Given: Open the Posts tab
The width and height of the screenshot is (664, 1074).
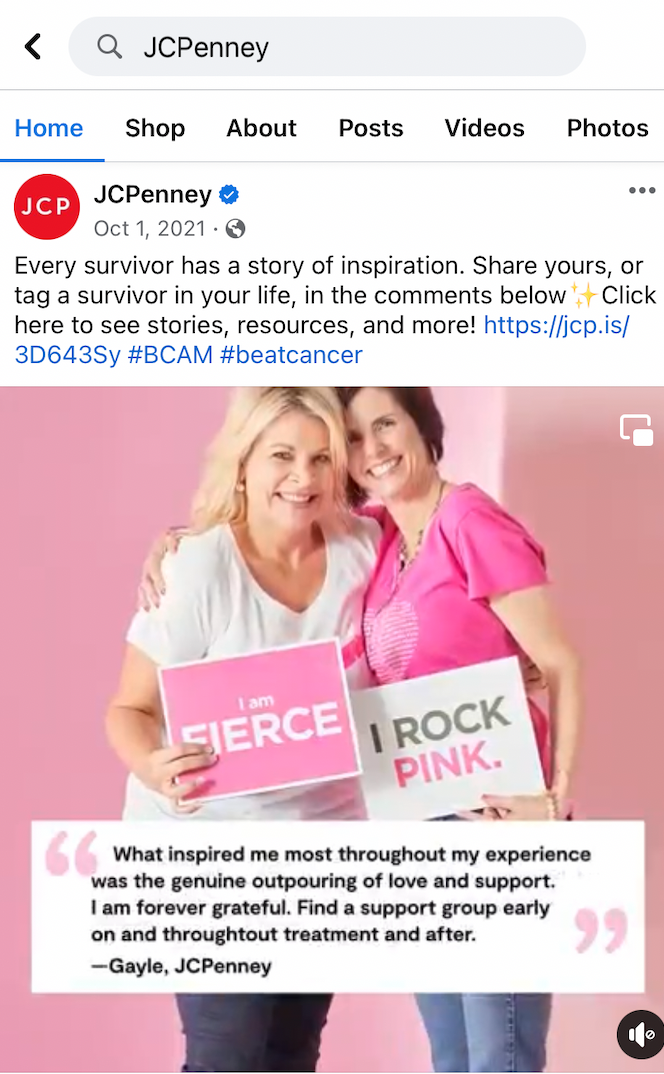Looking at the screenshot, I should [371, 128].
